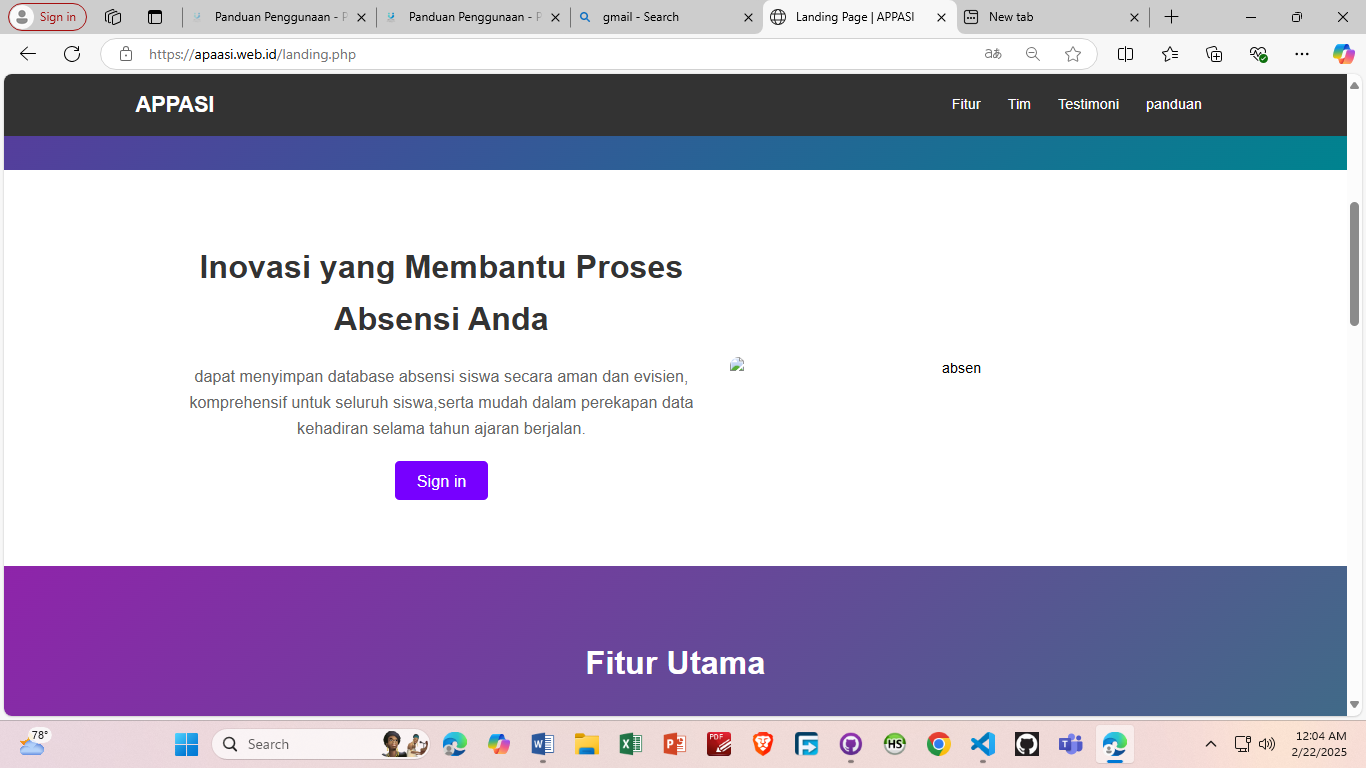Open the Settings and more menu
The width and height of the screenshot is (1366, 768).
coord(1301,54)
